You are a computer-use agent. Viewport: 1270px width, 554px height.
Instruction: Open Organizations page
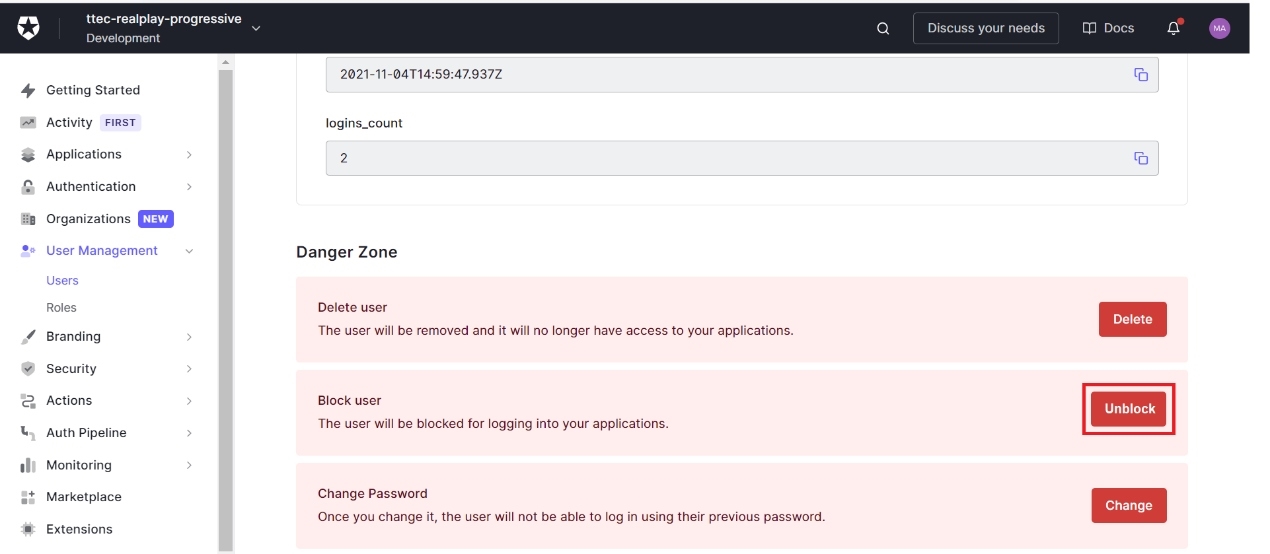pos(88,219)
